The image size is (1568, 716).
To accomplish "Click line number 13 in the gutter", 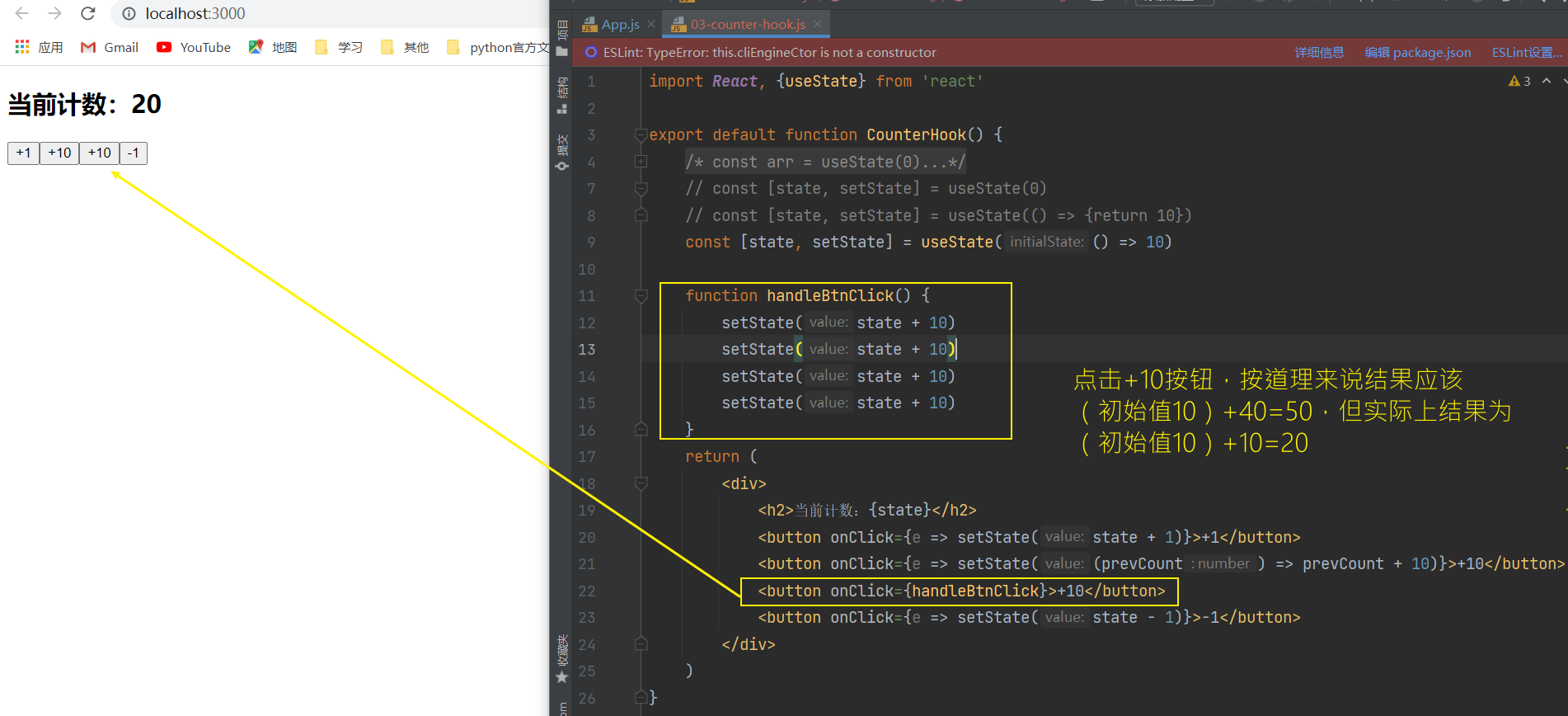I will click(586, 349).
